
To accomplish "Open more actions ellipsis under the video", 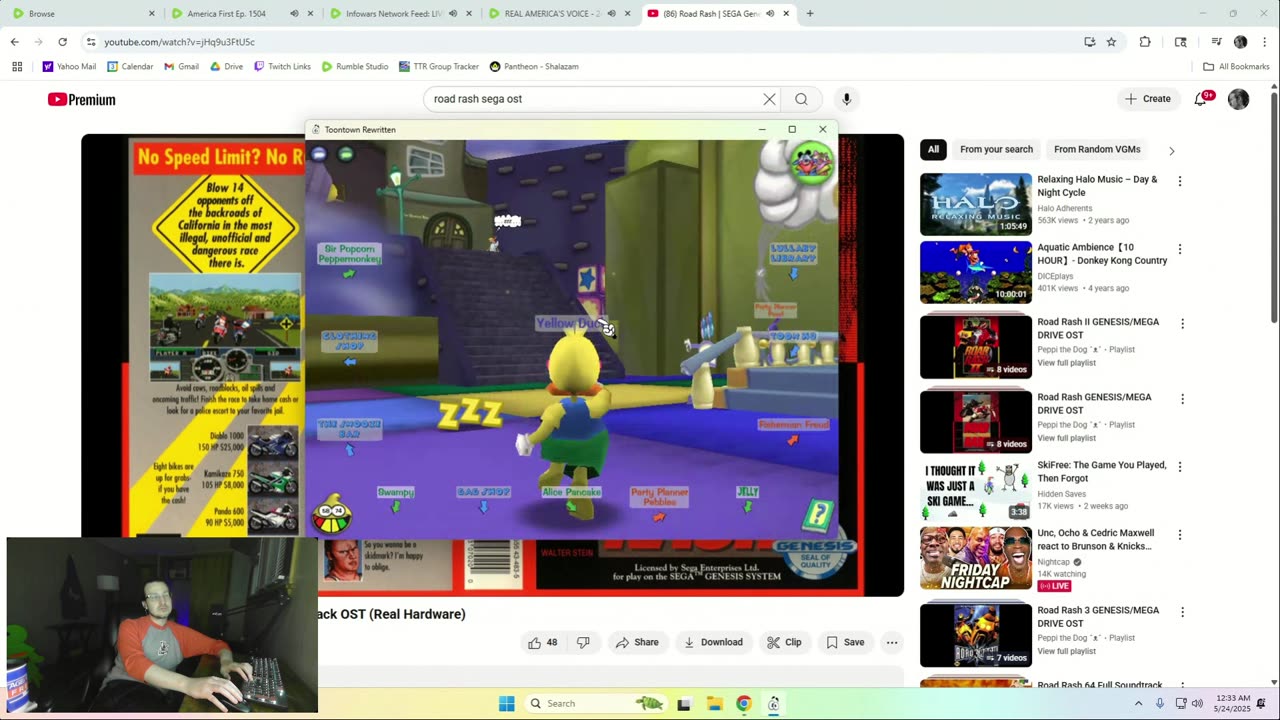I will 892,642.
